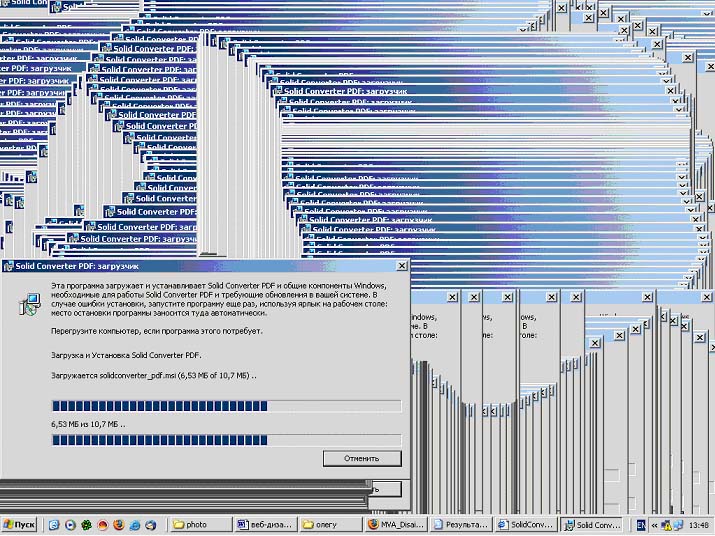Click the 13:48 system clock
The width and height of the screenshot is (715, 536).
[x=699, y=524]
